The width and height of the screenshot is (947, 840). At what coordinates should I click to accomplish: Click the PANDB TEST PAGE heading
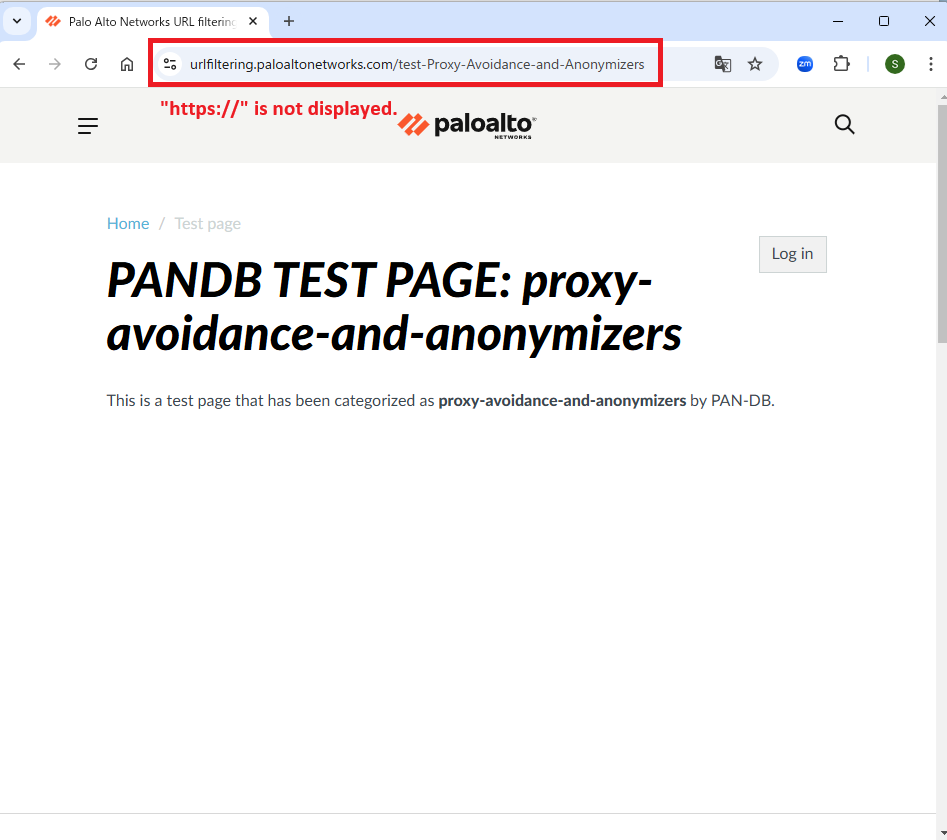click(x=394, y=306)
